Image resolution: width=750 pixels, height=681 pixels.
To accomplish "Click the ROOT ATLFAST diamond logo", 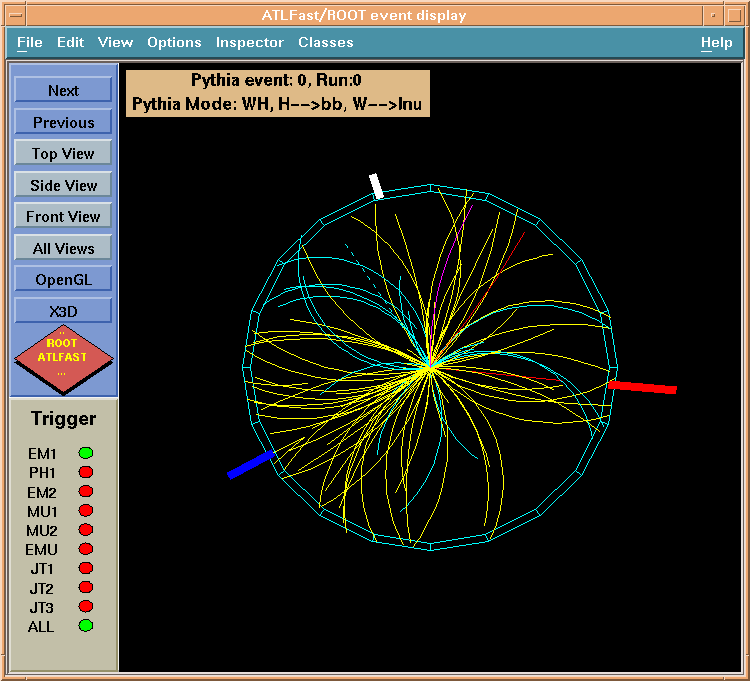I will 63,357.
